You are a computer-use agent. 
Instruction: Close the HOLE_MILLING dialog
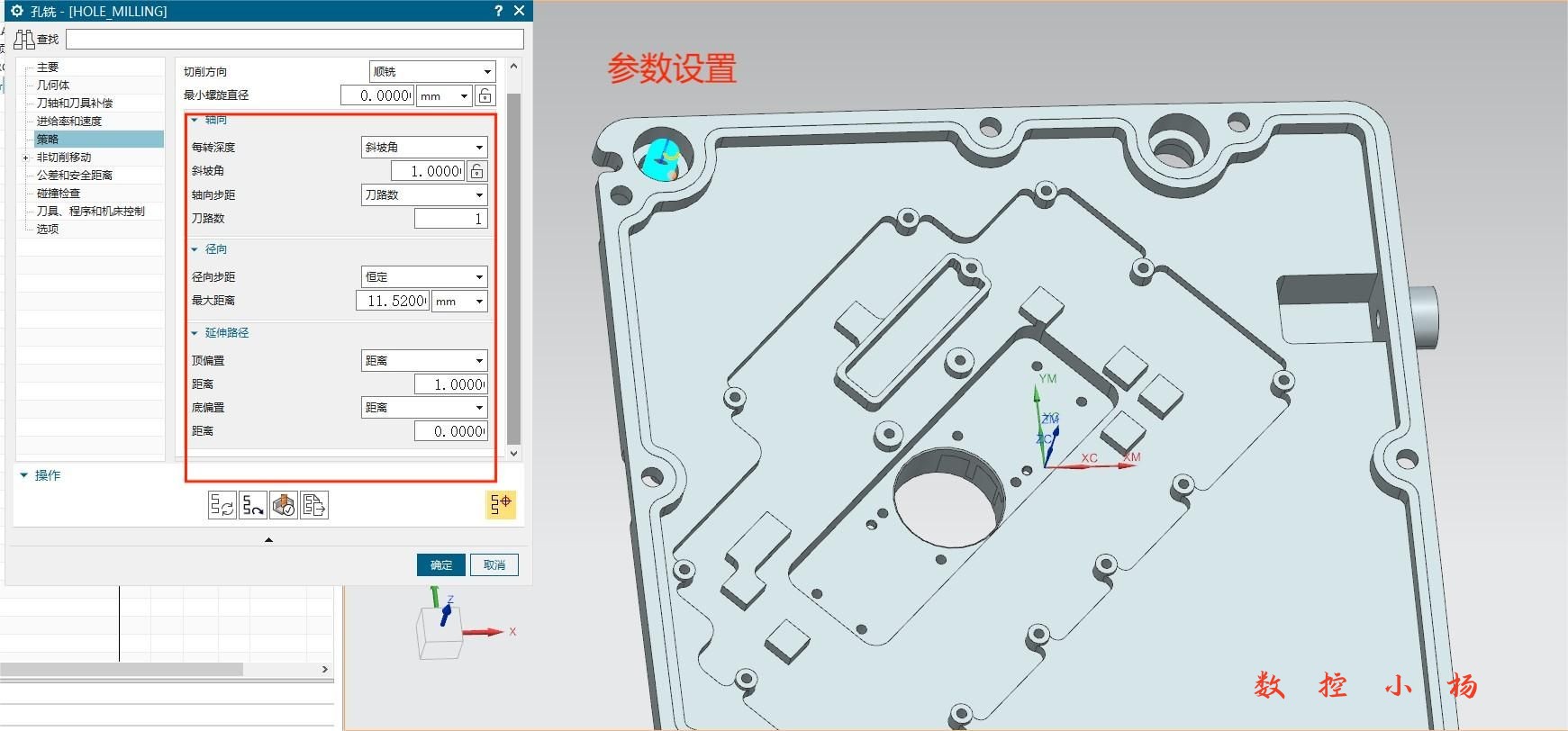click(519, 11)
